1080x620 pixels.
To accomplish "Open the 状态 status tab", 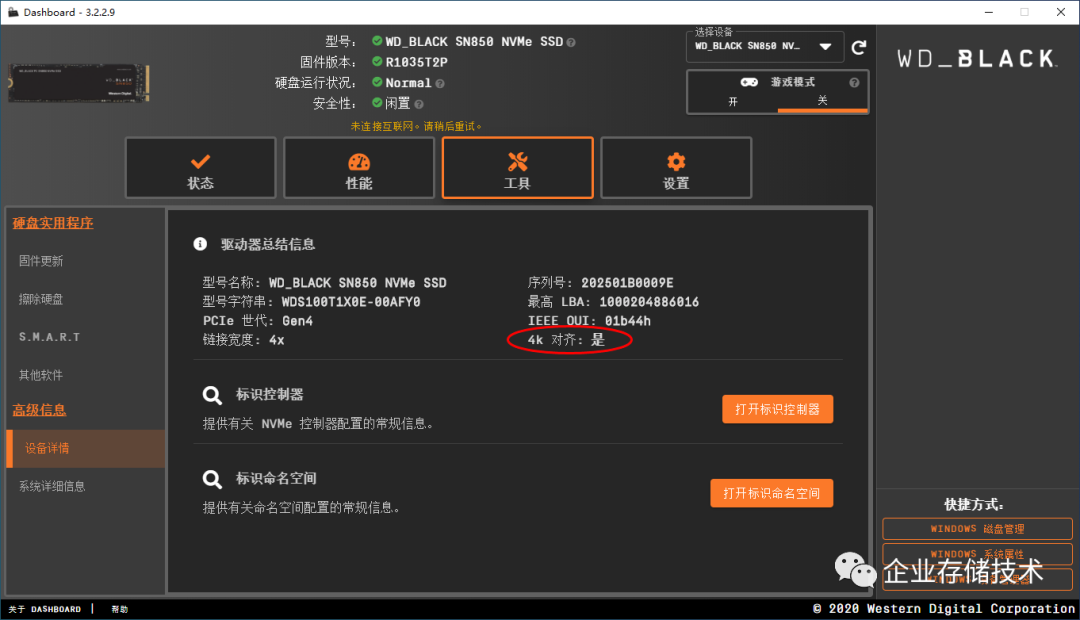I will 200,168.
